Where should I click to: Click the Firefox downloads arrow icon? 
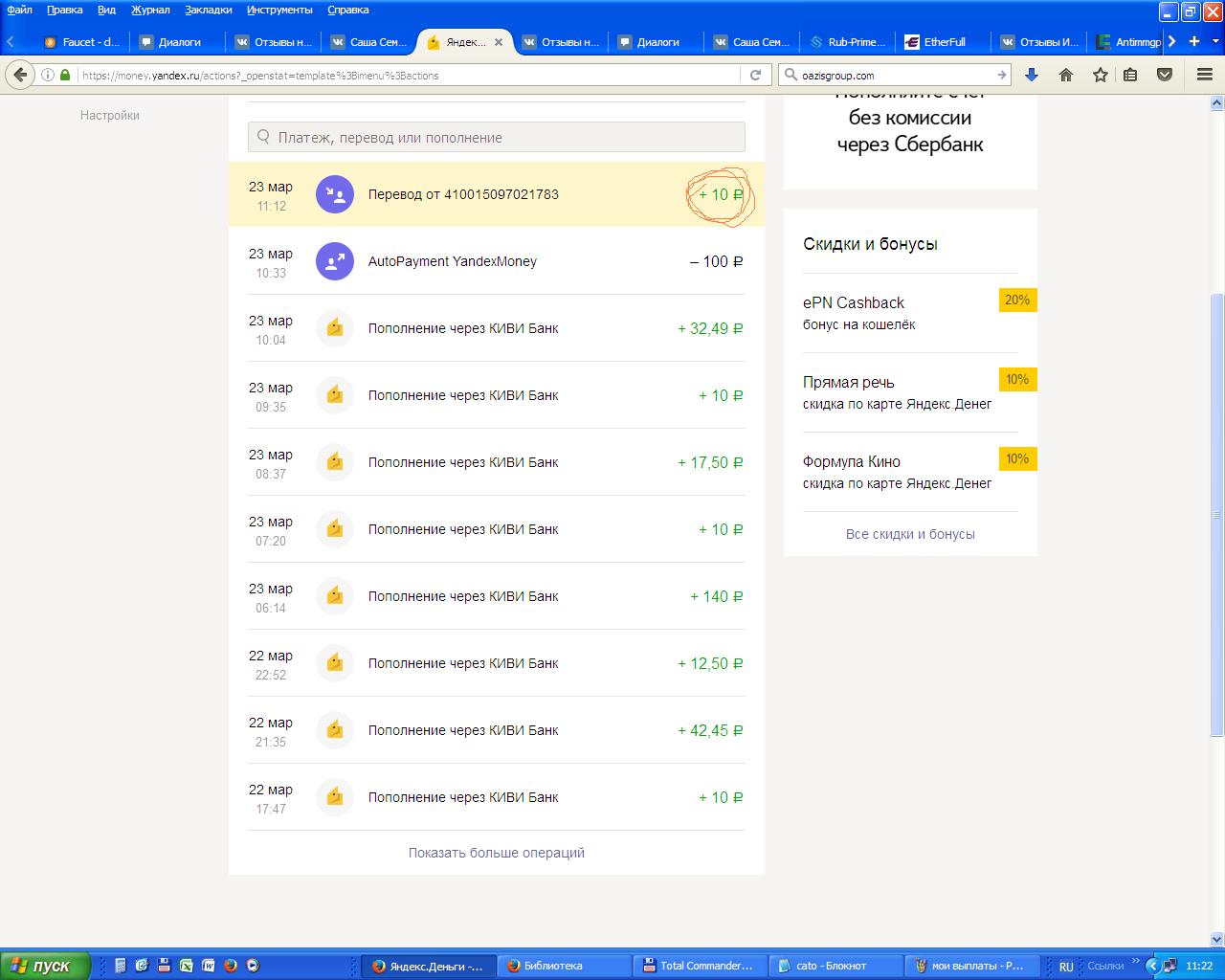(x=1032, y=75)
